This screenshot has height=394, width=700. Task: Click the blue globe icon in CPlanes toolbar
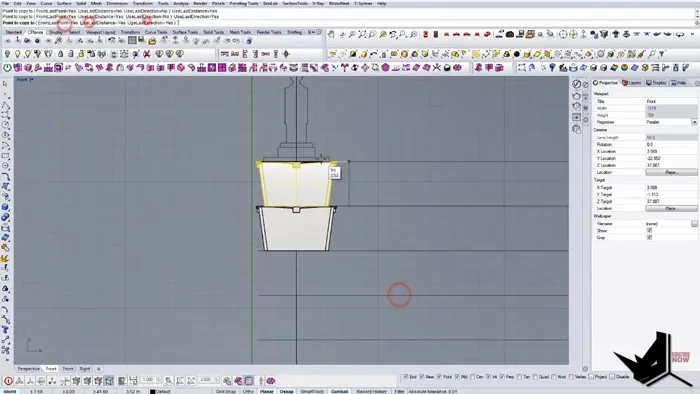249,41
